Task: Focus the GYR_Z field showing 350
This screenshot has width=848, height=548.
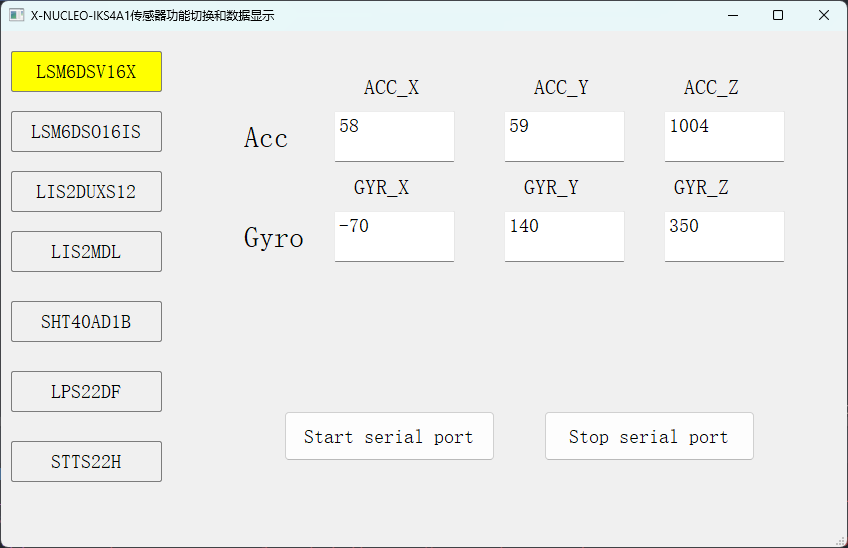Action: tap(724, 236)
